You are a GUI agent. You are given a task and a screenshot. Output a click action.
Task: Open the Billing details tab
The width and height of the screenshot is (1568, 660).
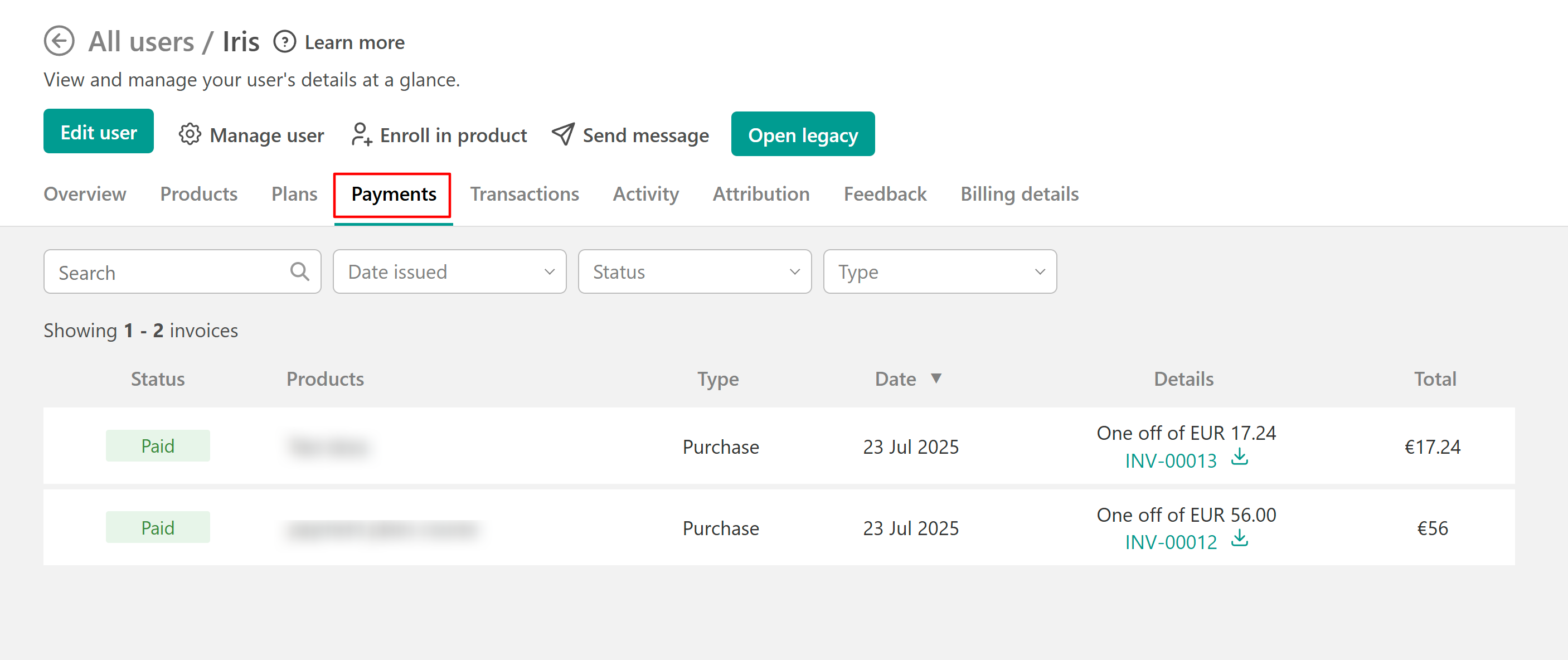click(1019, 194)
